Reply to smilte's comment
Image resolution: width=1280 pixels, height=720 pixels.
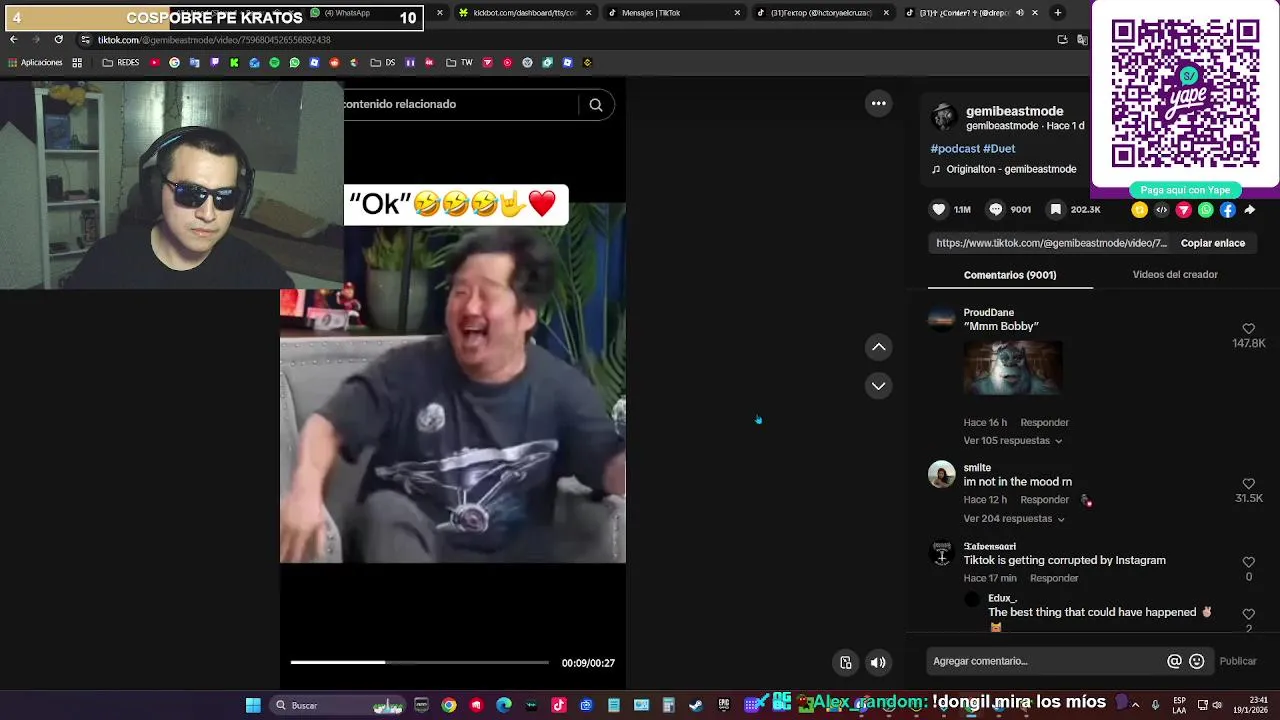click(1044, 499)
